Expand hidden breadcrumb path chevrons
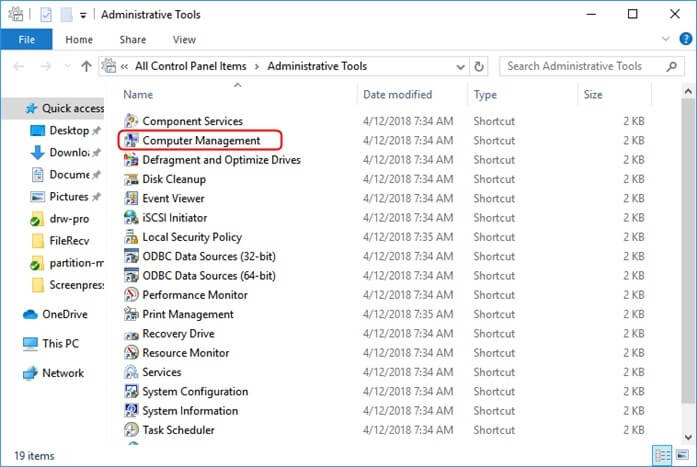The image size is (697, 467). pyautogui.click(x=124, y=67)
